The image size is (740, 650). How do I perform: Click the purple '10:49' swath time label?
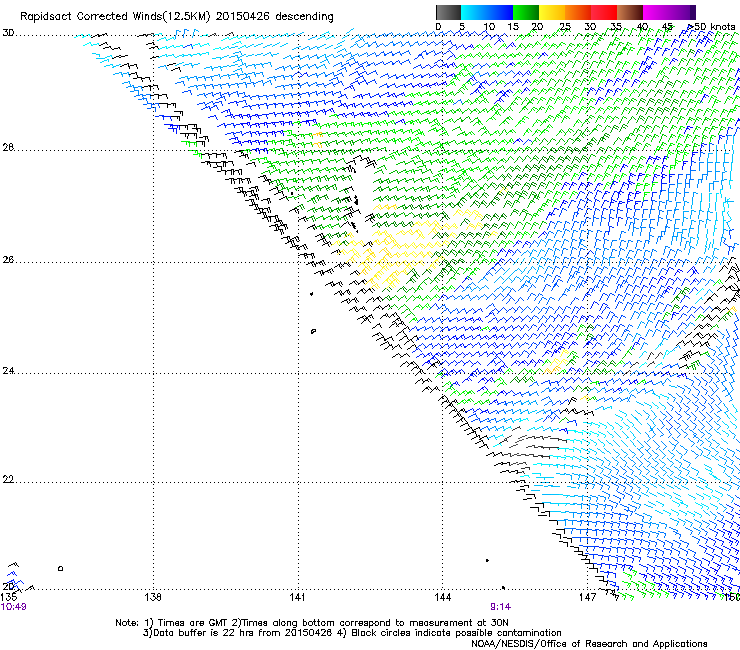coord(14,607)
